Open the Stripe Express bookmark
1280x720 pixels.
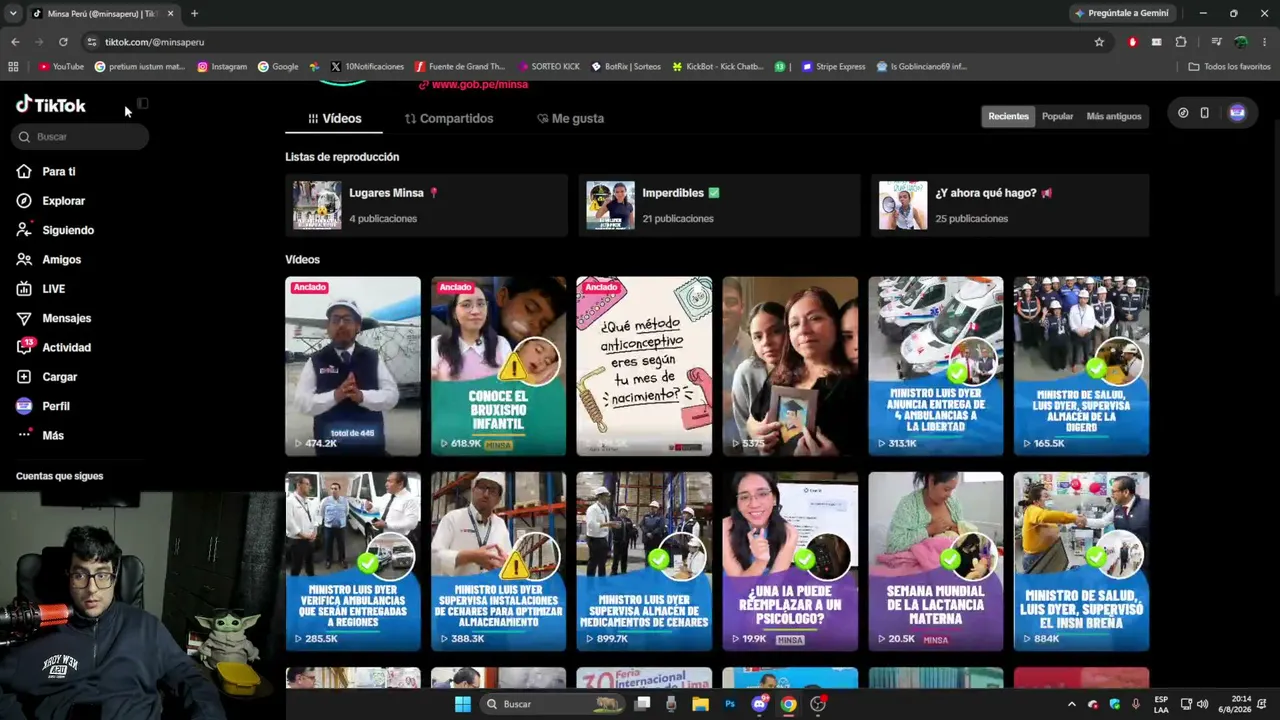833,67
